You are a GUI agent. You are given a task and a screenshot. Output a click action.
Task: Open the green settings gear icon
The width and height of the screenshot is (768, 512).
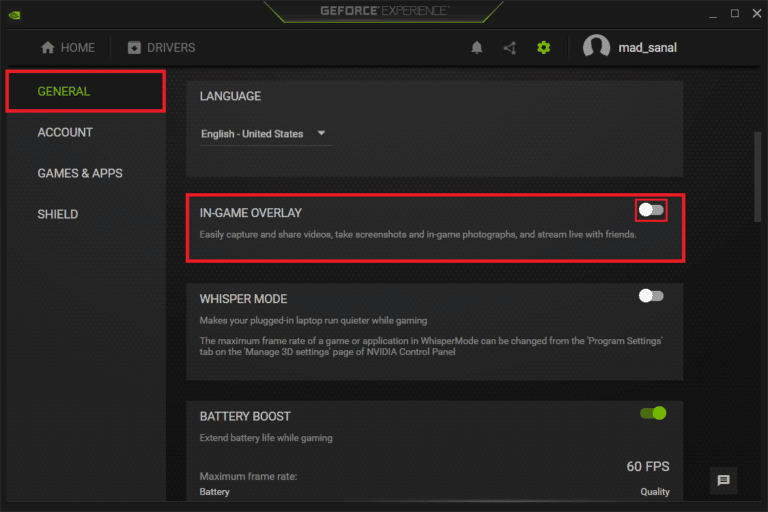click(543, 48)
